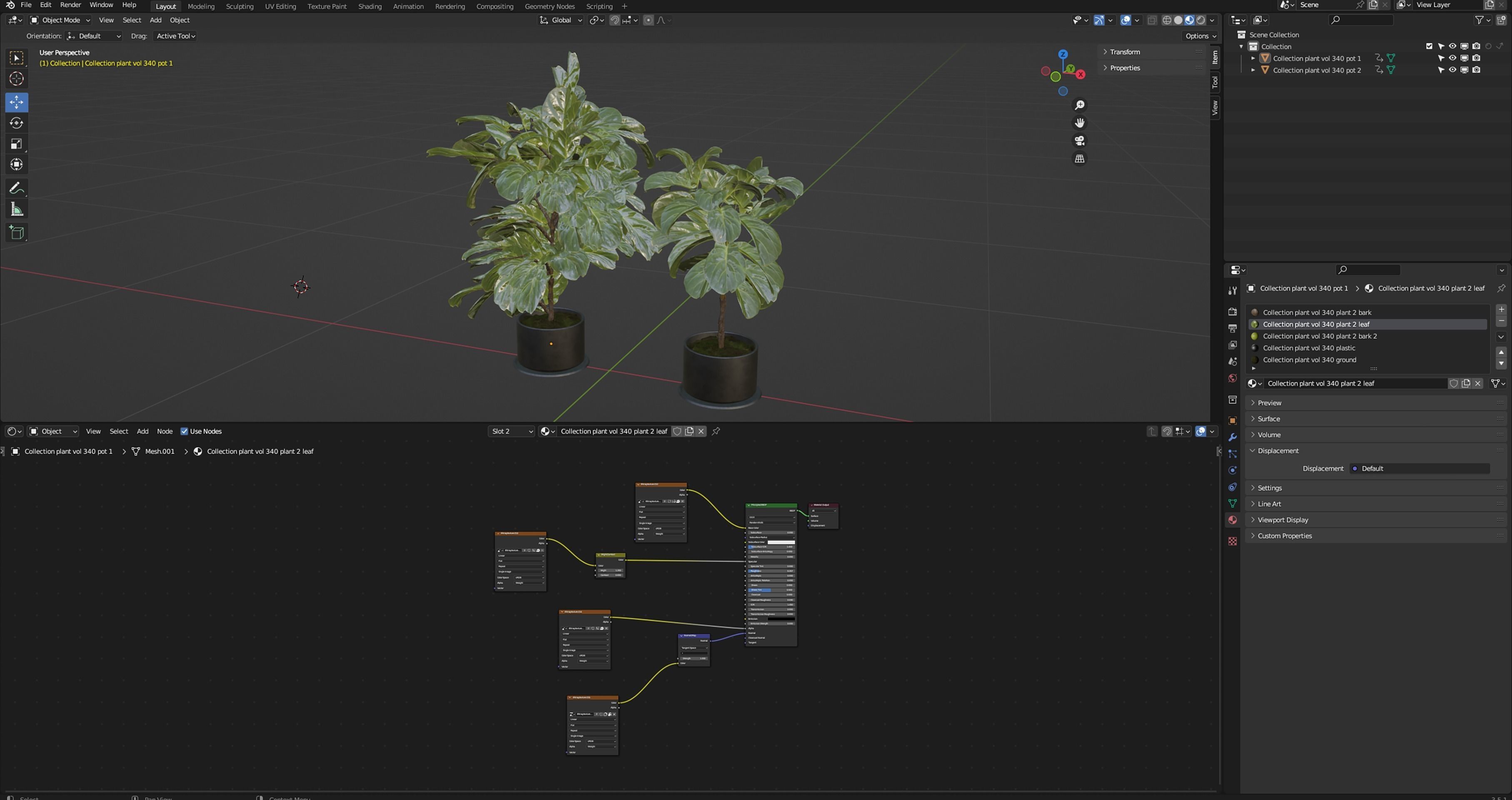The height and width of the screenshot is (800, 1512).
Task: Open the Drag Active Tool dropdown
Action: [175, 36]
